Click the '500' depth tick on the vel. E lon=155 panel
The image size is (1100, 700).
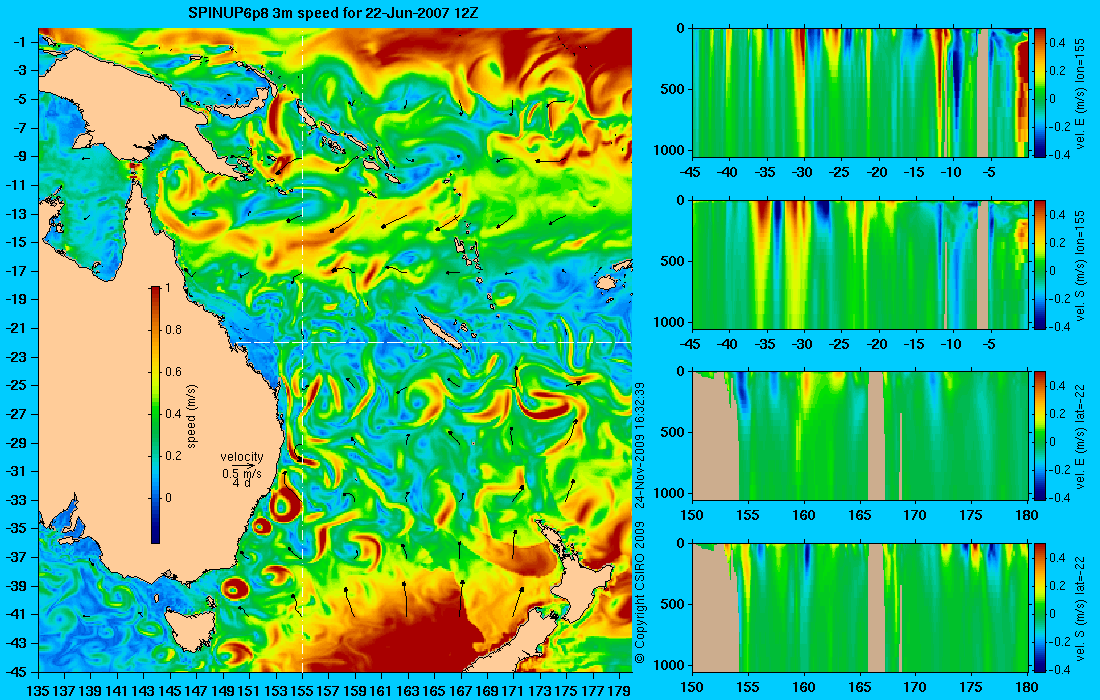pos(673,89)
